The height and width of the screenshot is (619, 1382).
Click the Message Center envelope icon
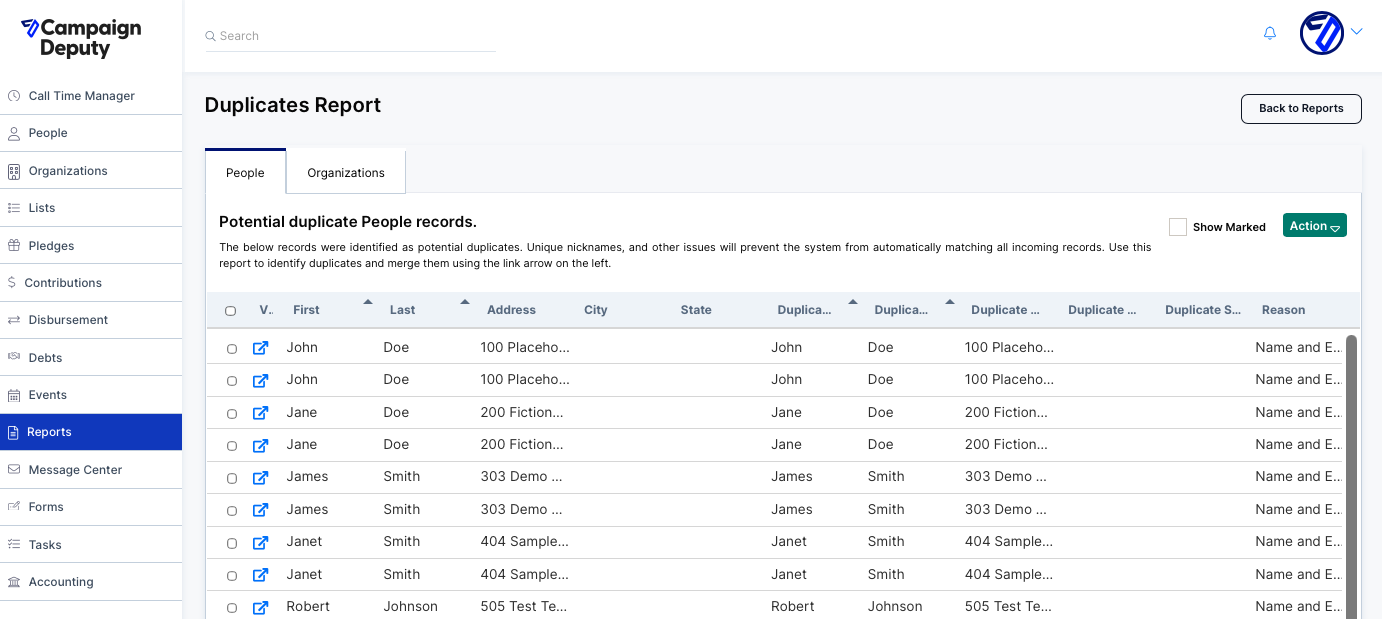tap(14, 470)
